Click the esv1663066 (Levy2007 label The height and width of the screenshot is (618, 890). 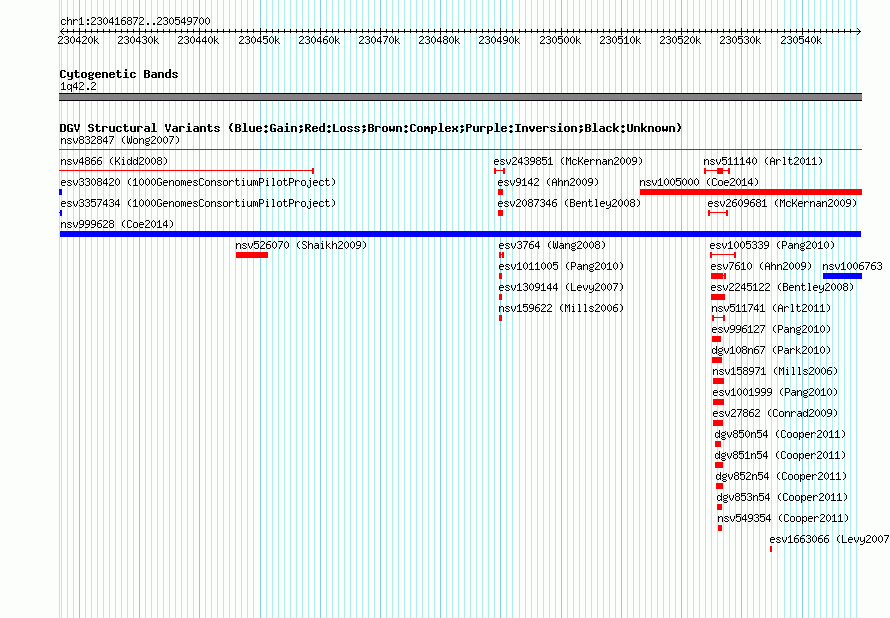coord(829,539)
